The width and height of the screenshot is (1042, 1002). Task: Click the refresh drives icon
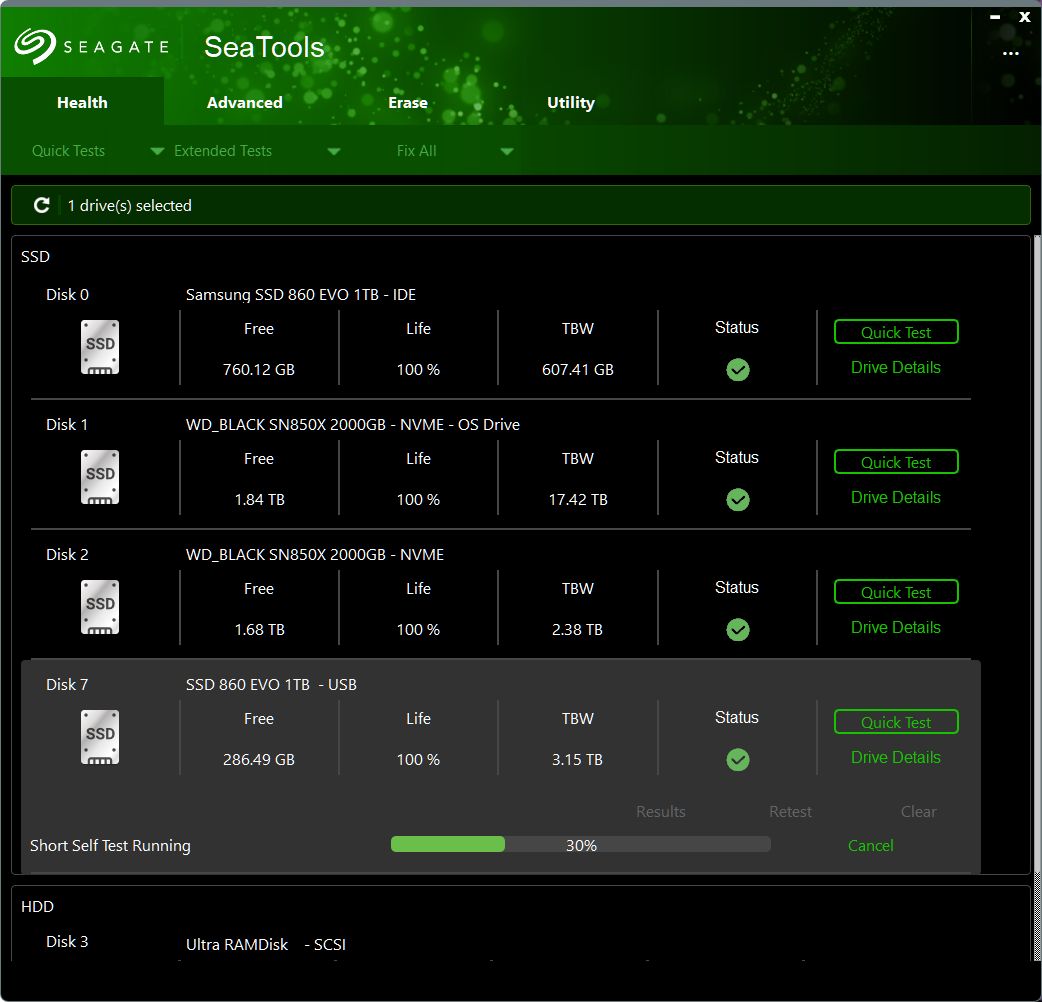(x=41, y=205)
